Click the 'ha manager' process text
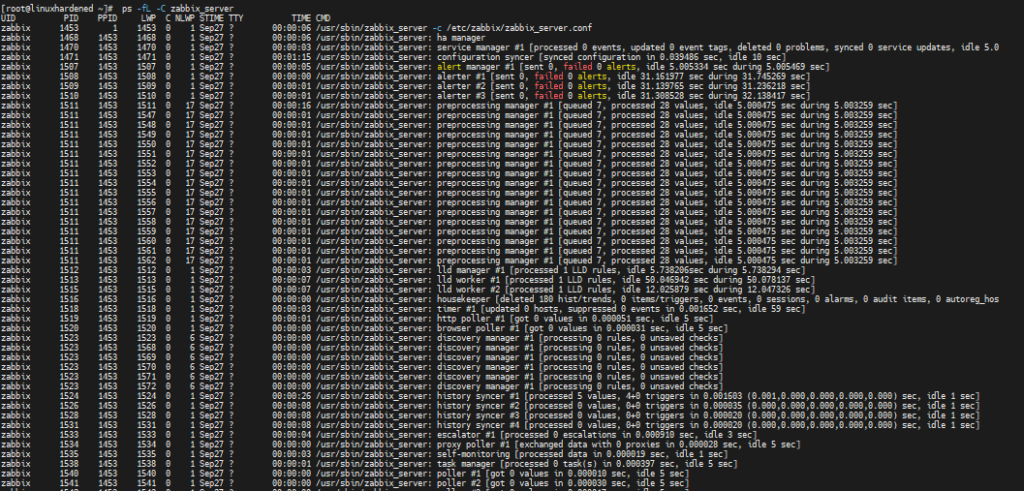The height and width of the screenshot is (491, 1024). [x=460, y=38]
